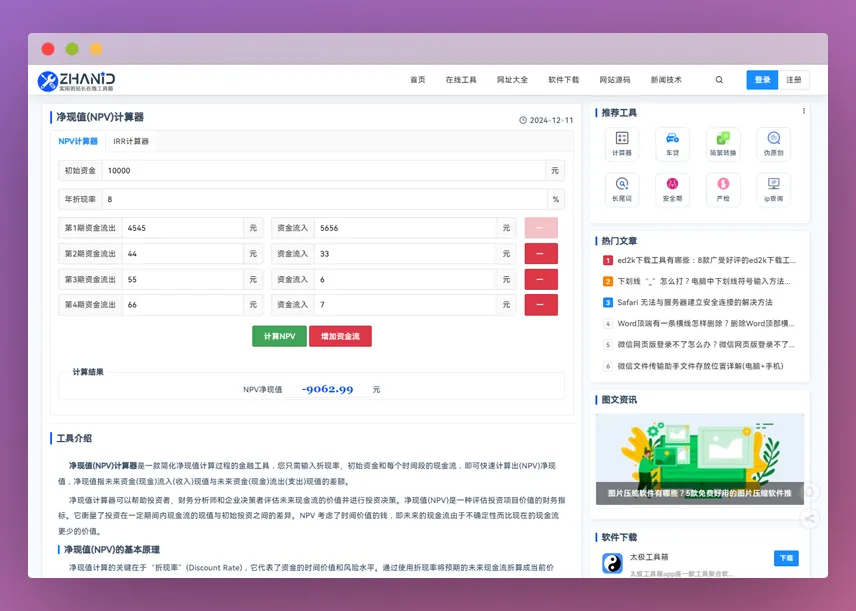The image size is (856, 611).
Task: Click the 下载 button for 太极工具箱
Action: (786, 558)
